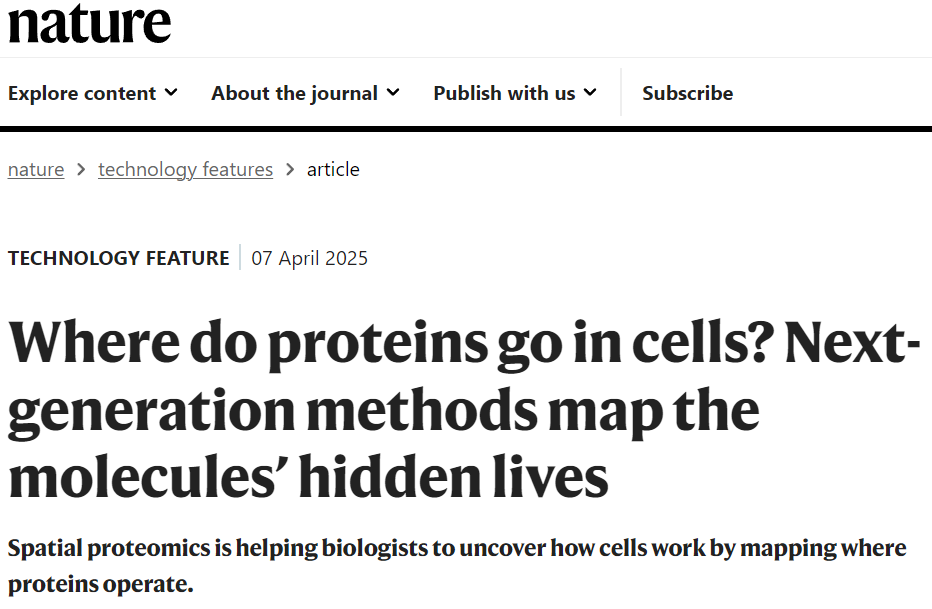Image resolution: width=932 pixels, height=609 pixels.
Task: Click the TECHNOLOGY FEATURE category label
Action: tap(118, 258)
